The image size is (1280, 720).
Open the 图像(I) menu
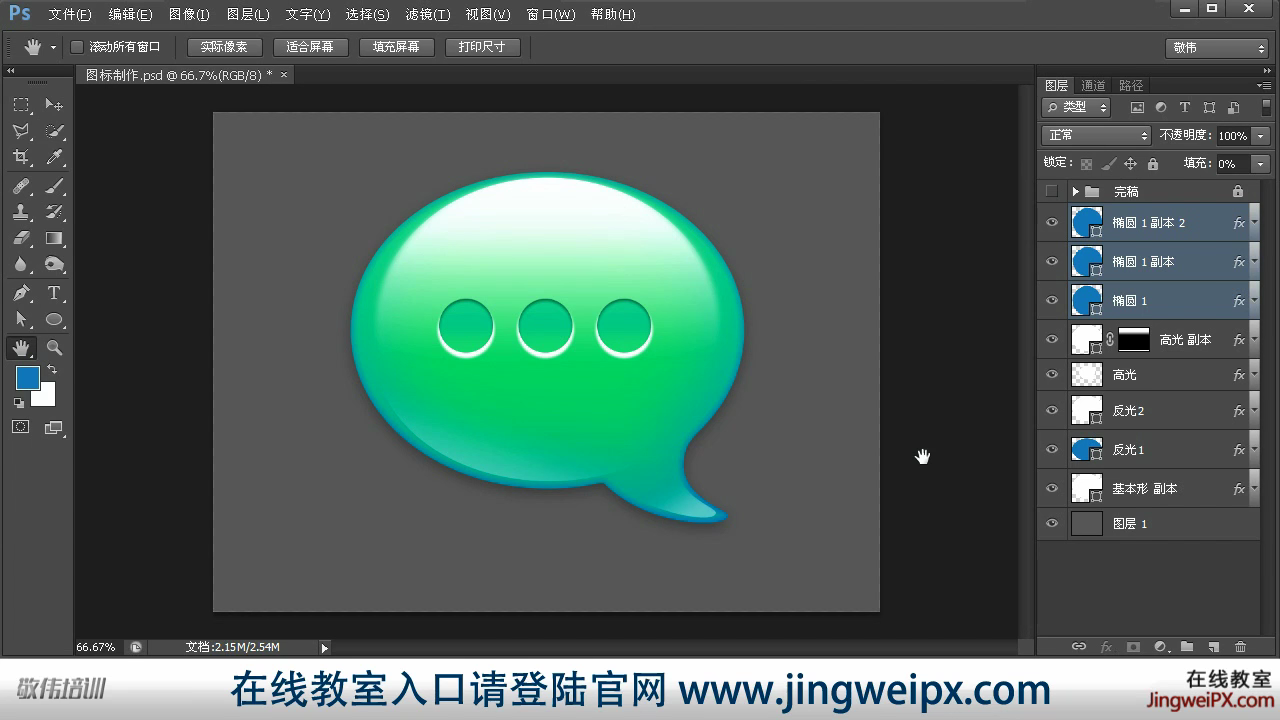tap(189, 15)
